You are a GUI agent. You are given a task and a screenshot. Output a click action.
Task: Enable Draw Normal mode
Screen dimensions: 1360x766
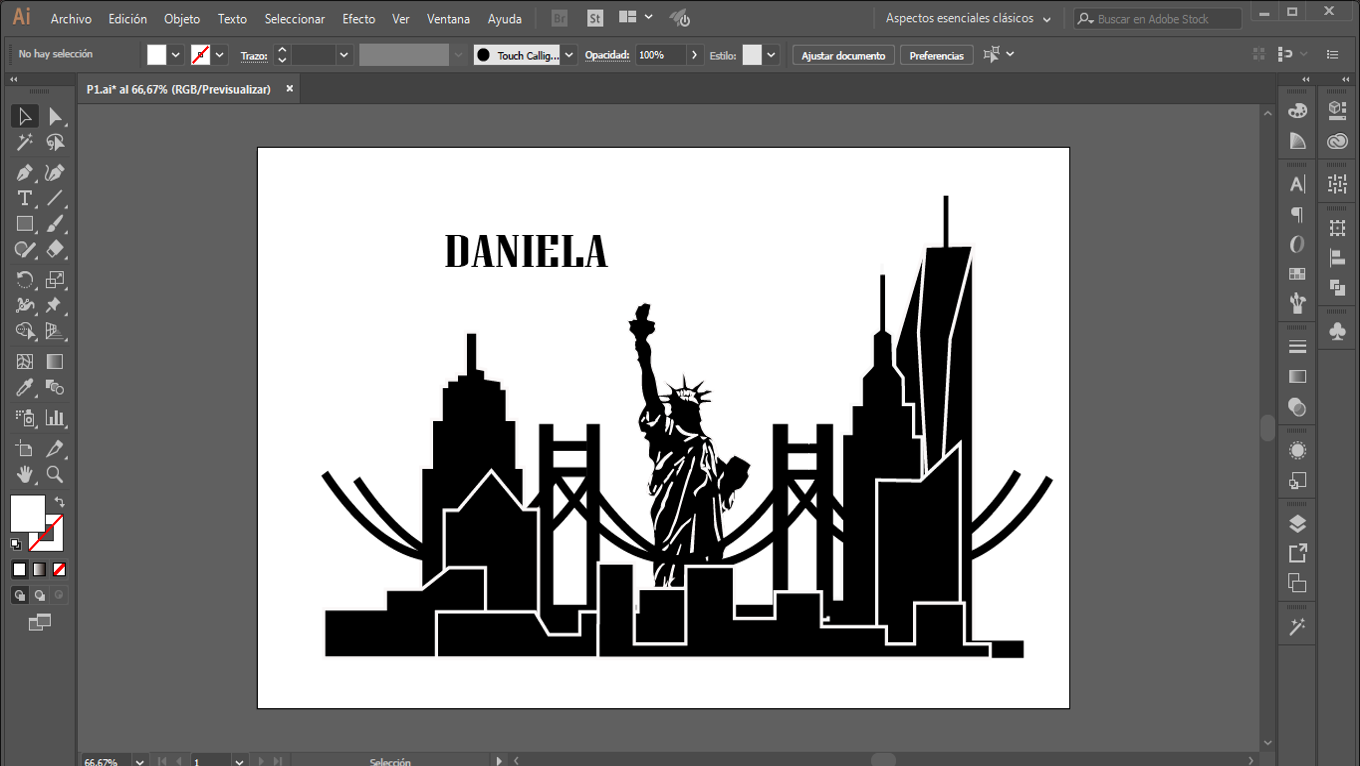[x=19, y=595]
